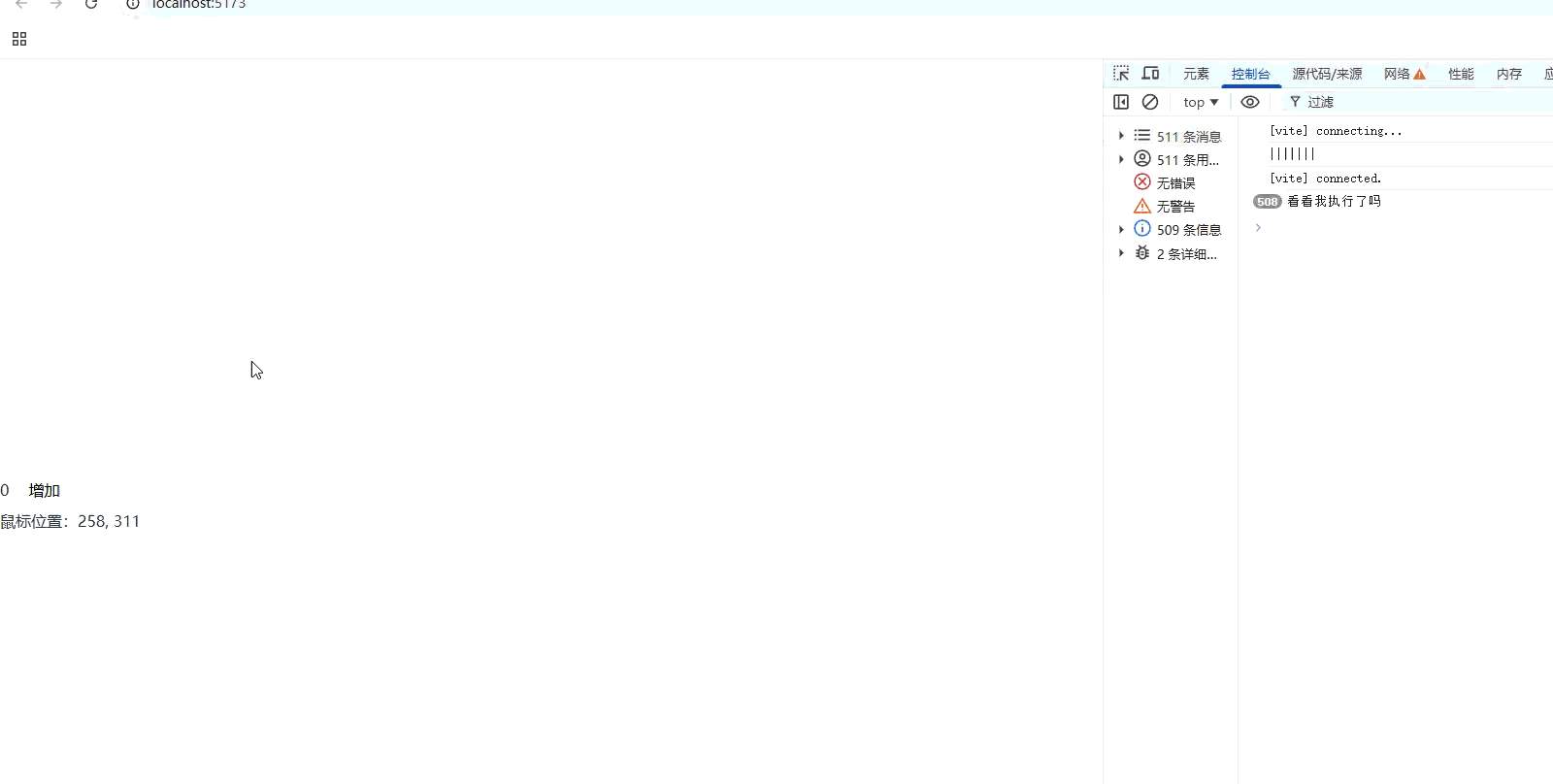Screen dimensions: 1553x784
Task: Click the '看看我执行了吗' console message
Action: (x=1334, y=202)
